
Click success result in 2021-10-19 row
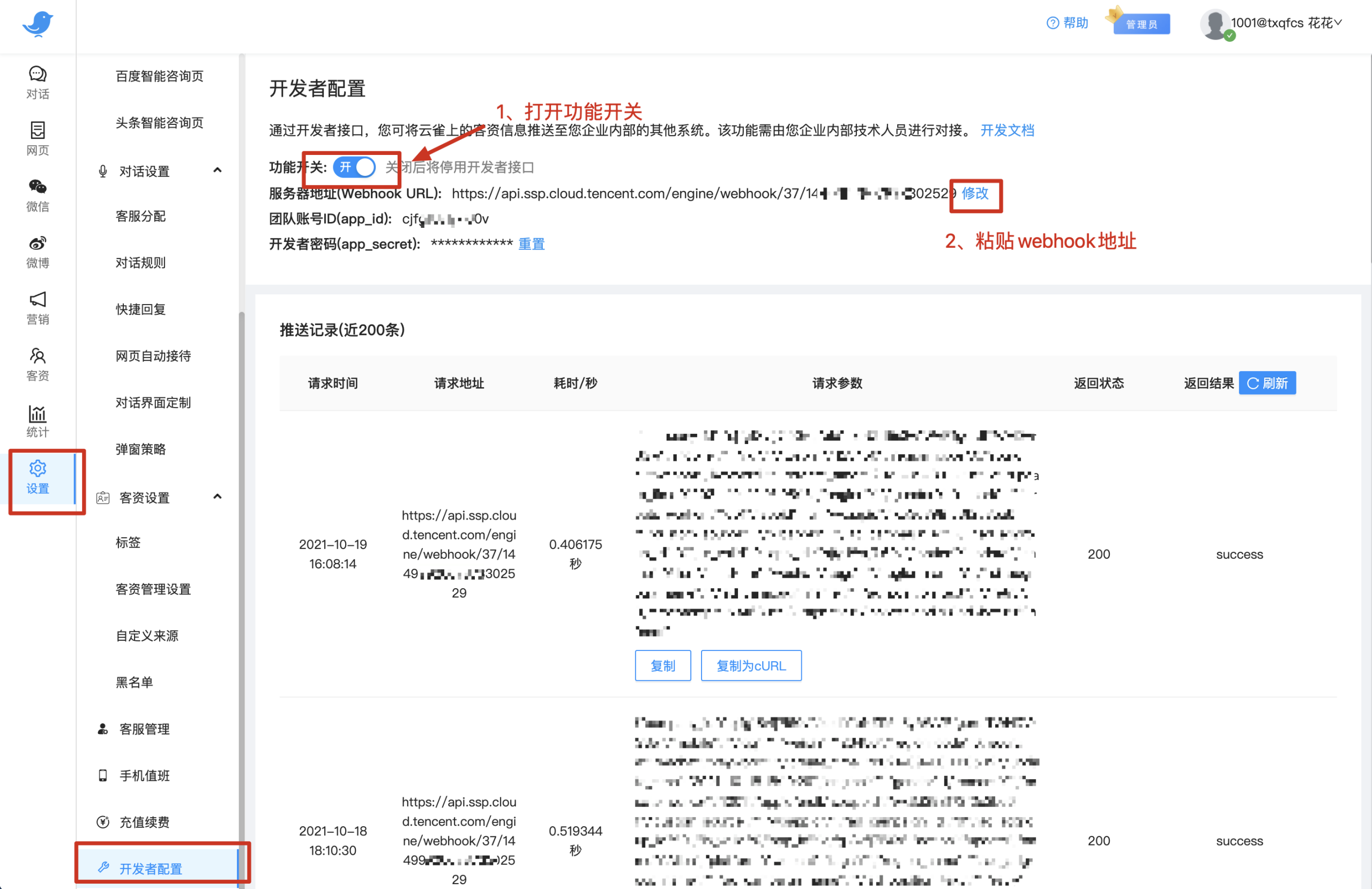click(x=1240, y=554)
